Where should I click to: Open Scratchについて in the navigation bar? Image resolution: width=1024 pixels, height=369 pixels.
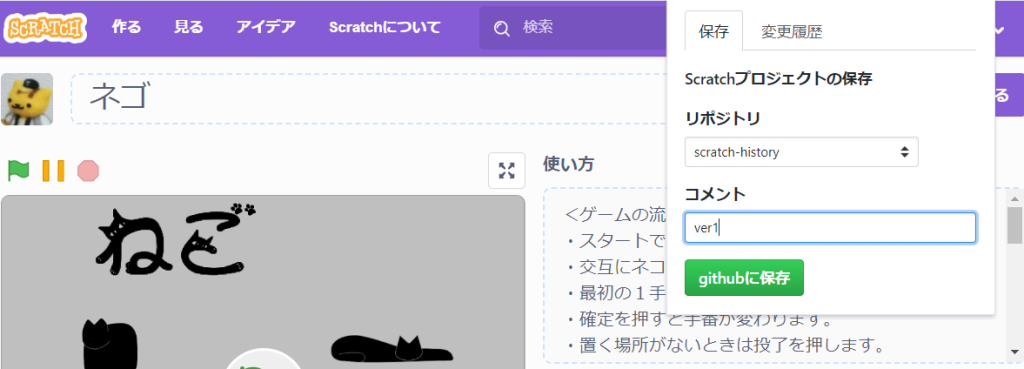(x=385, y=27)
